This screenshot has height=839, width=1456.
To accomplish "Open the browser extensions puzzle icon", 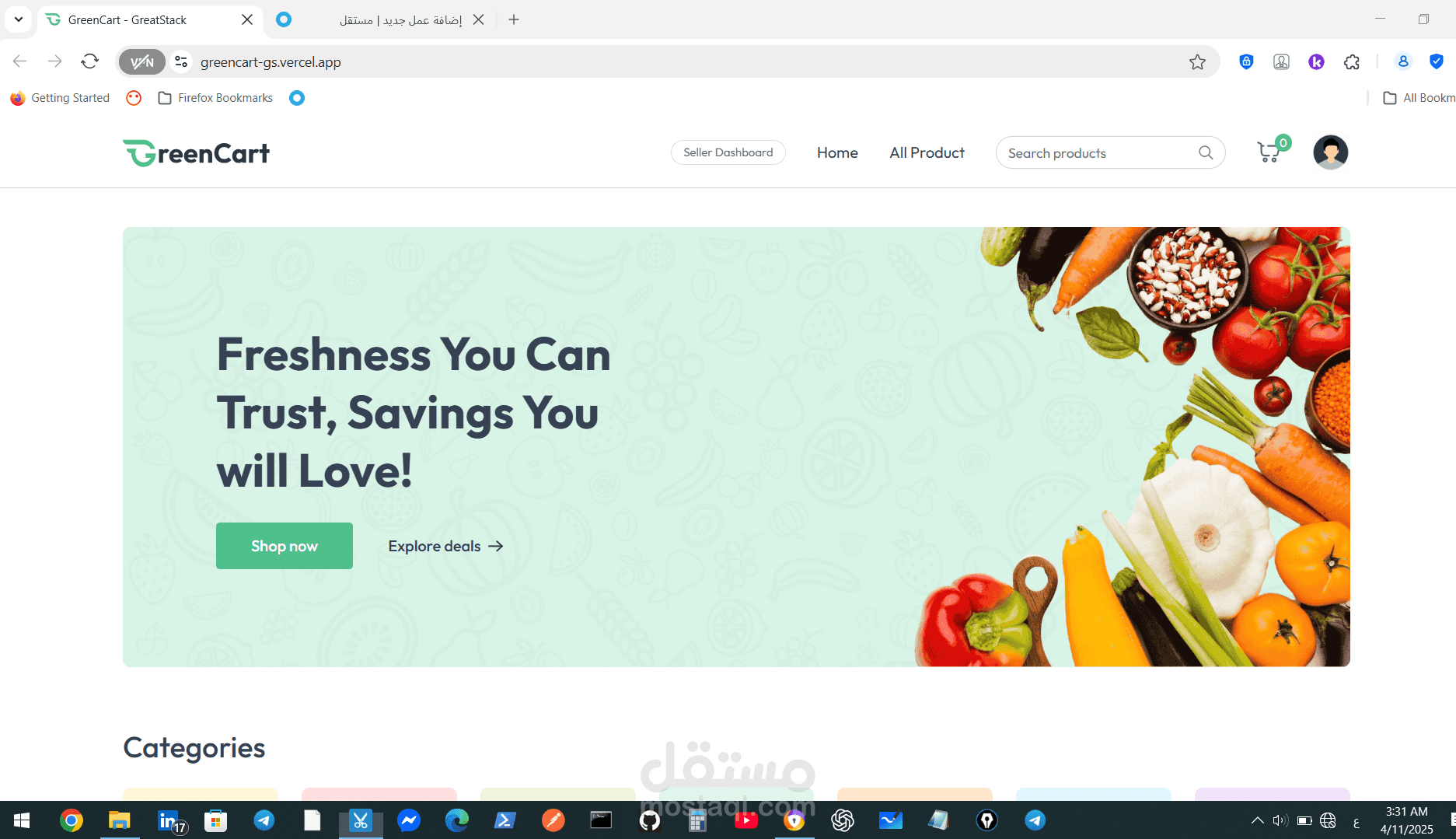I will click(1351, 62).
